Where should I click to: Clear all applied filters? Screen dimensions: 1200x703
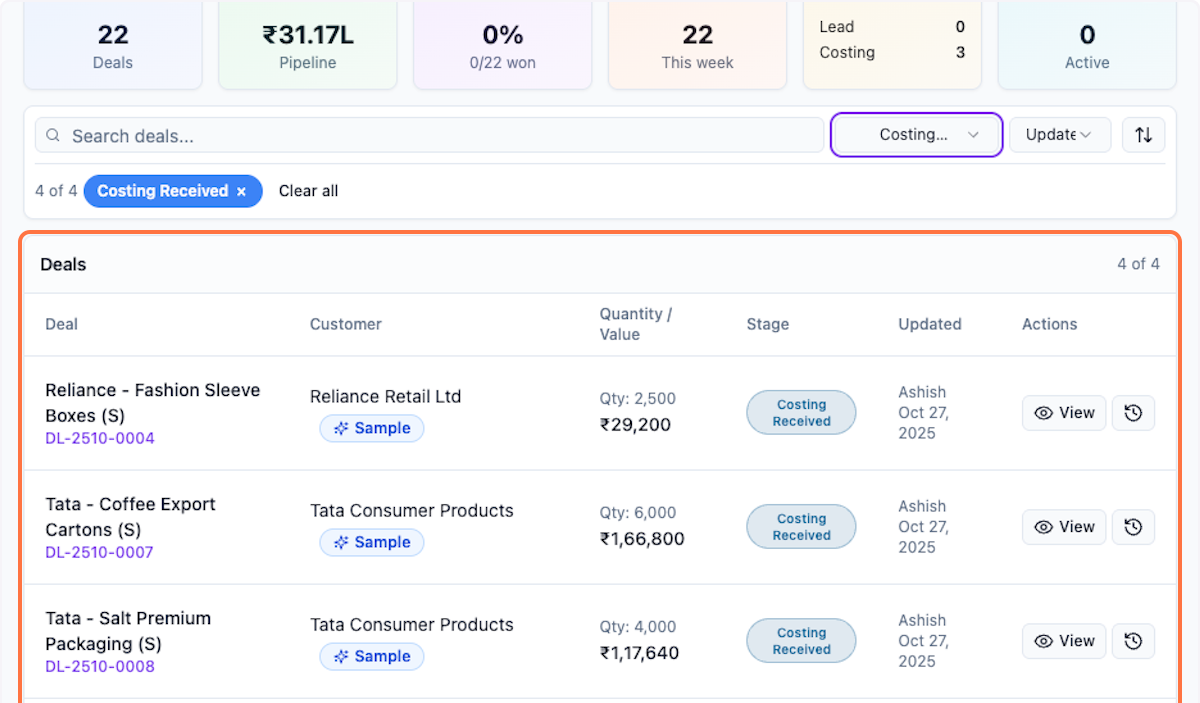[308, 191]
